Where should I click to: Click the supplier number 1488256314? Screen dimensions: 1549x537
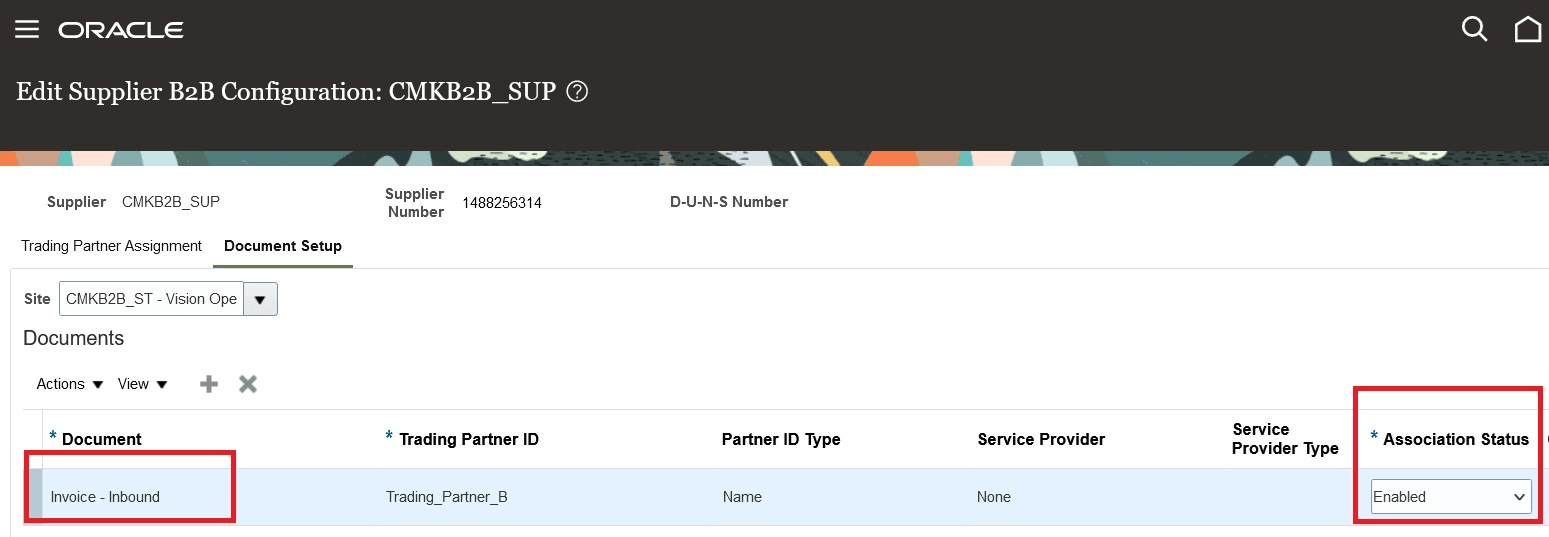pos(502,203)
